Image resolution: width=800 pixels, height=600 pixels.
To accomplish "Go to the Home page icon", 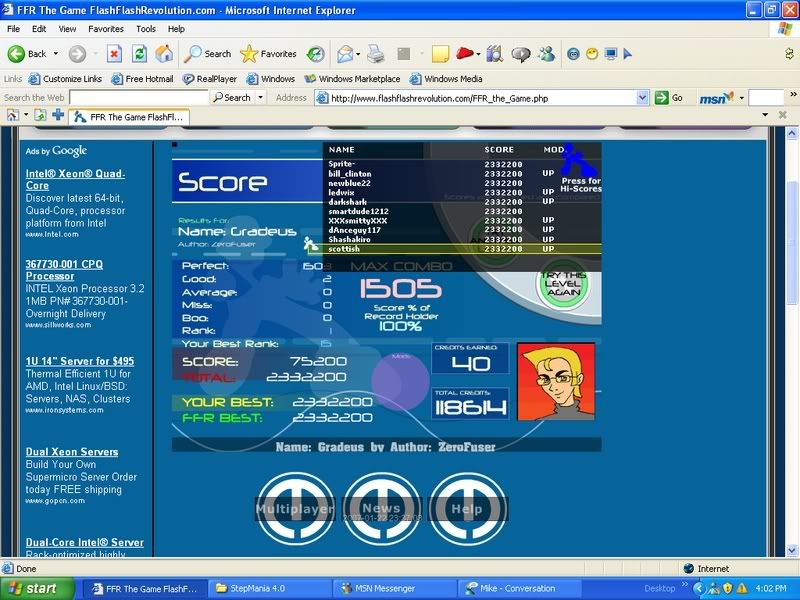I will coord(164,54).
